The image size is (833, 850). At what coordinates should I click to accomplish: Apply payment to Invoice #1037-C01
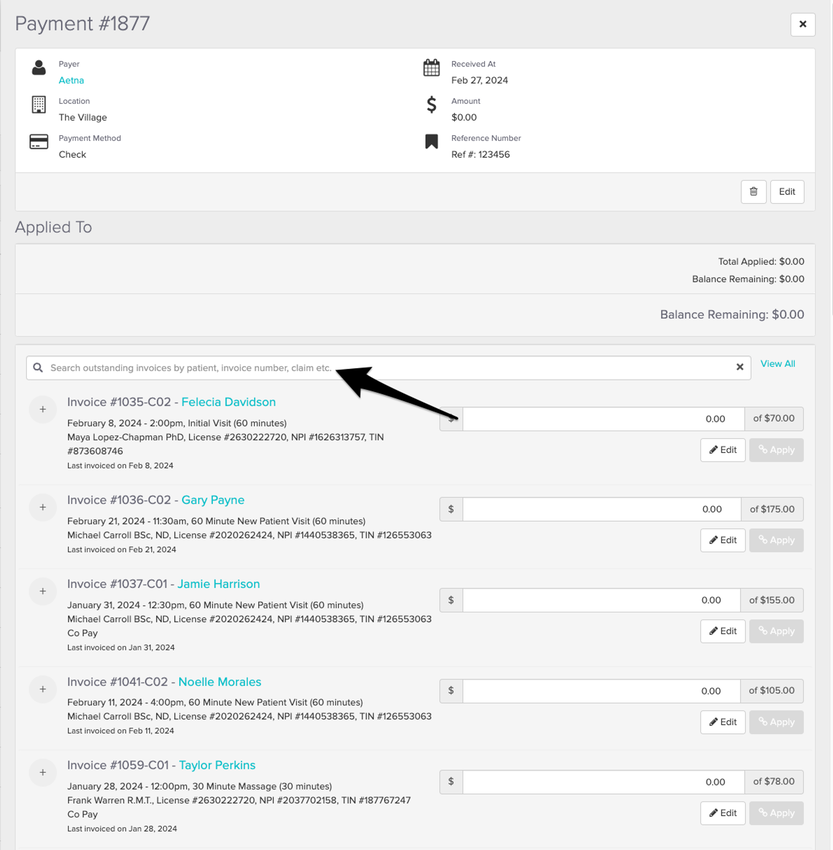pyautogui.click(x=776, y=631)
